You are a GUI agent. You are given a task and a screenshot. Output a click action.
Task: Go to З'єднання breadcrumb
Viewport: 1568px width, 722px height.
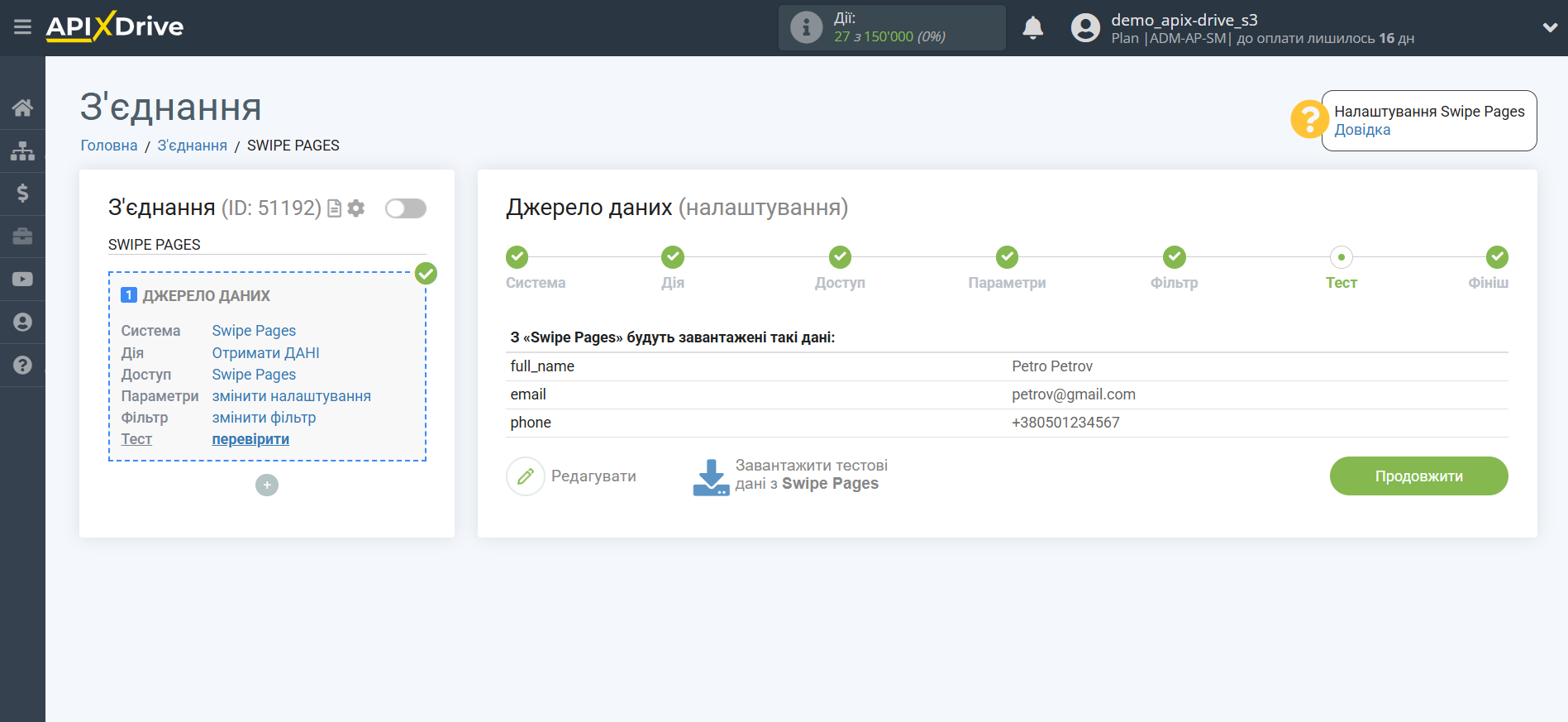click(193, 146)
